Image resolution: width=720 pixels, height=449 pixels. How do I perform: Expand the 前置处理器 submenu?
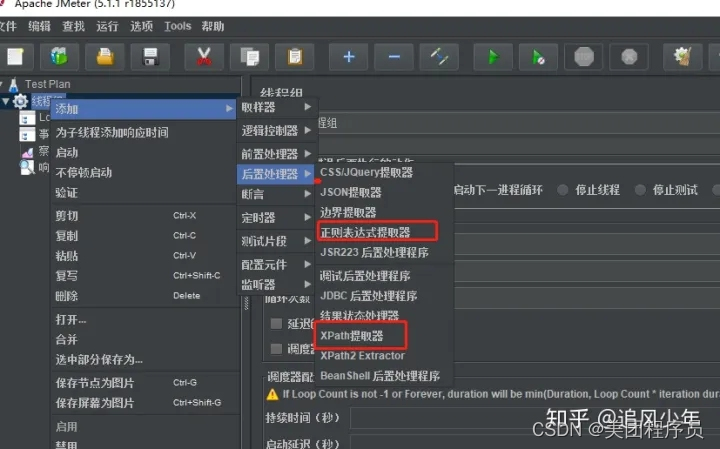coord(276,154)
